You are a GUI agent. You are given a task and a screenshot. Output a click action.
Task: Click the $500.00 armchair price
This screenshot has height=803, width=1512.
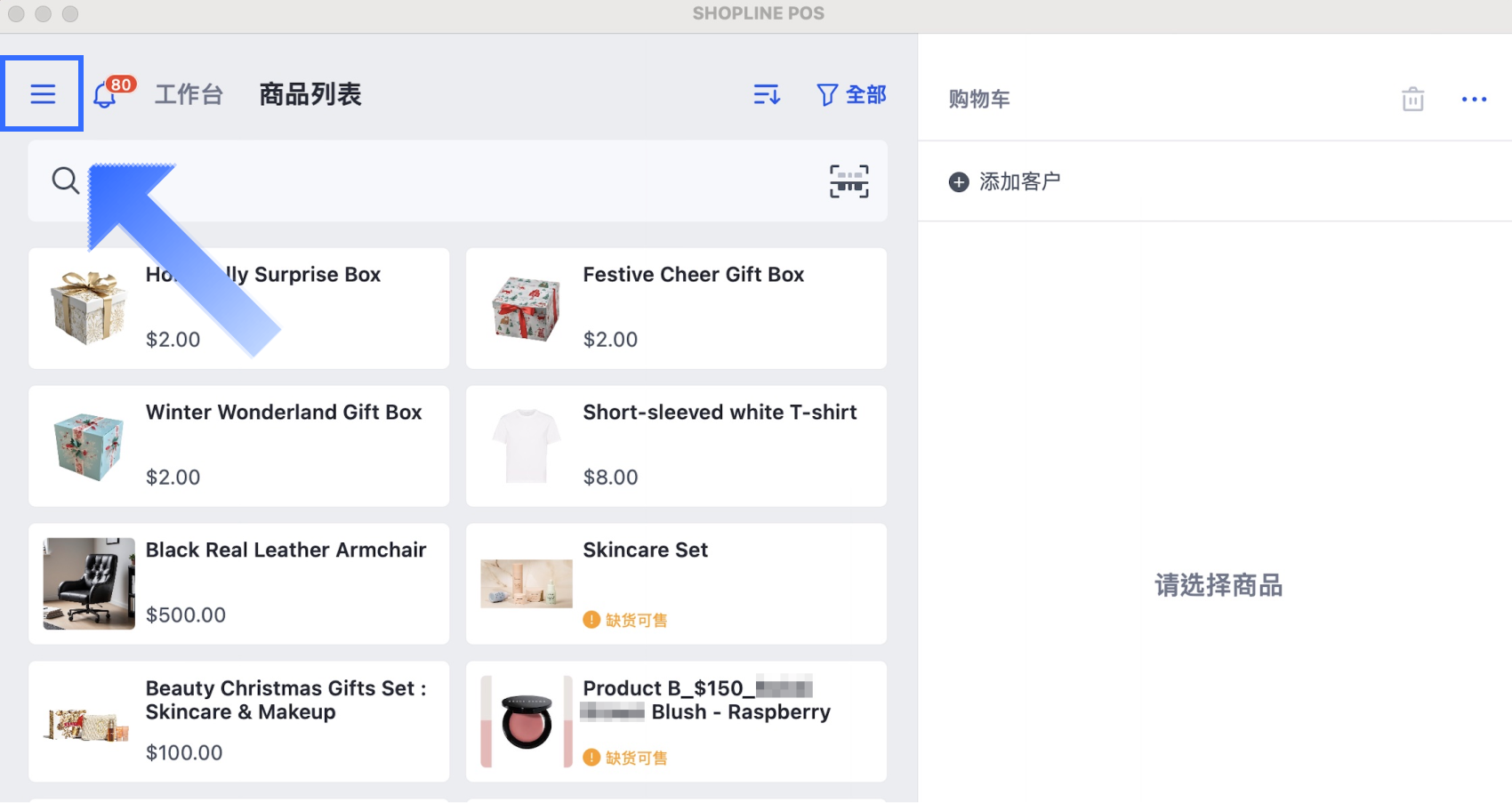(x=186, y=614)
